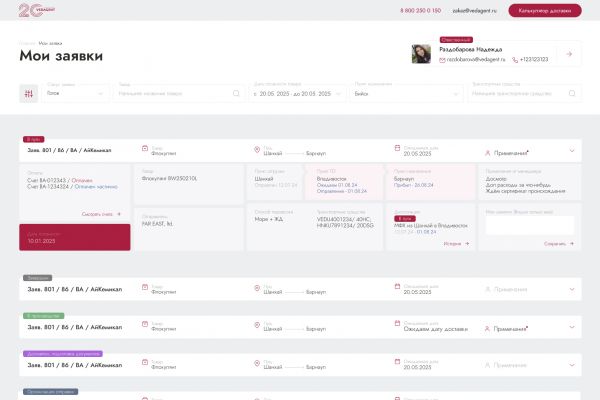
Task: Click purple status tag above fourth request
Action: pos(63,354)
